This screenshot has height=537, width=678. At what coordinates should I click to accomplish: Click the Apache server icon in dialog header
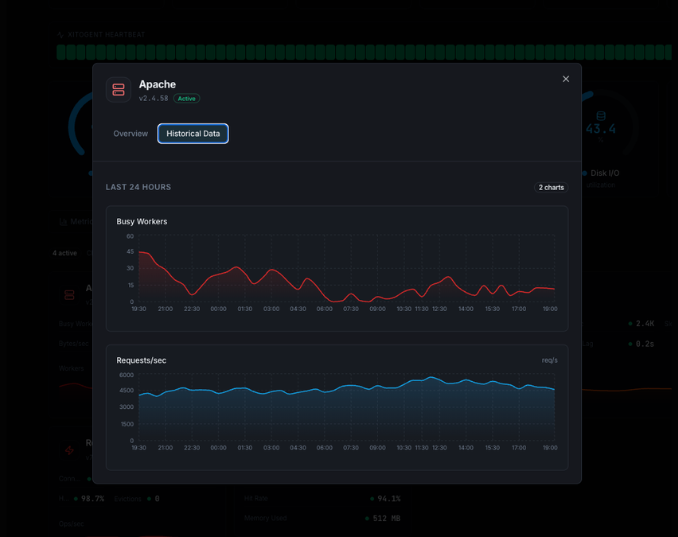[118, 90]
